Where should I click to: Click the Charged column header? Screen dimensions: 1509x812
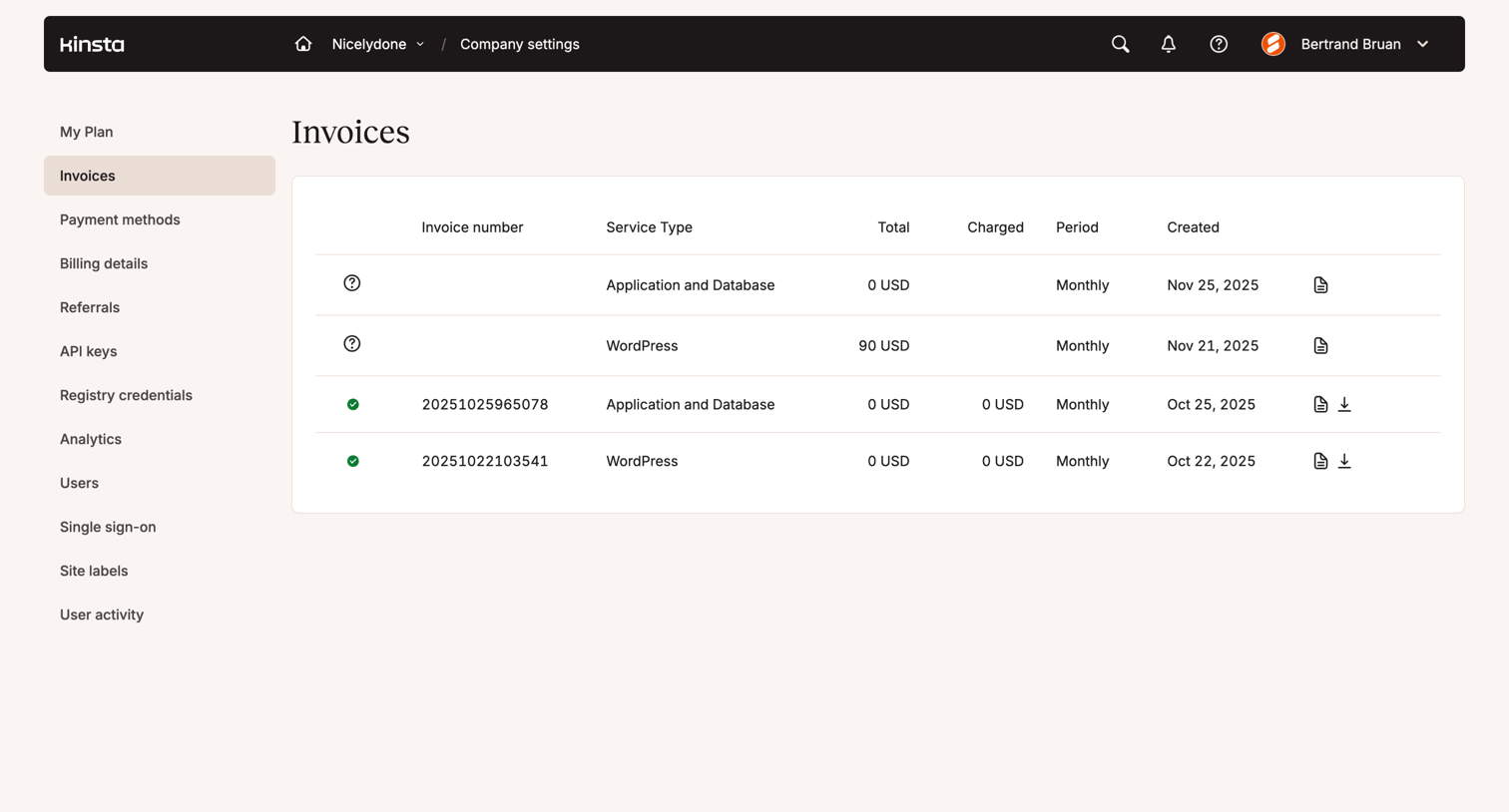pyautogui.click(x=995, y=227)
